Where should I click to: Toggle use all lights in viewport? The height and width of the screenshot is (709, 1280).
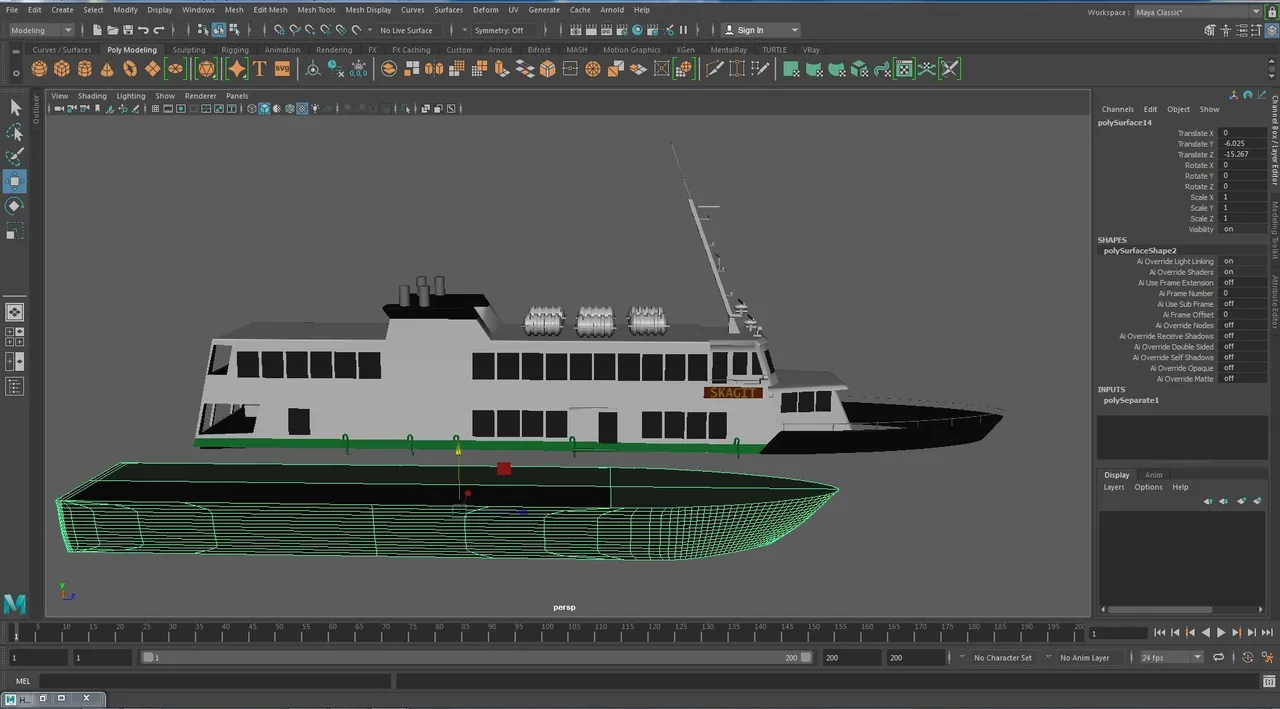point(315,109)
